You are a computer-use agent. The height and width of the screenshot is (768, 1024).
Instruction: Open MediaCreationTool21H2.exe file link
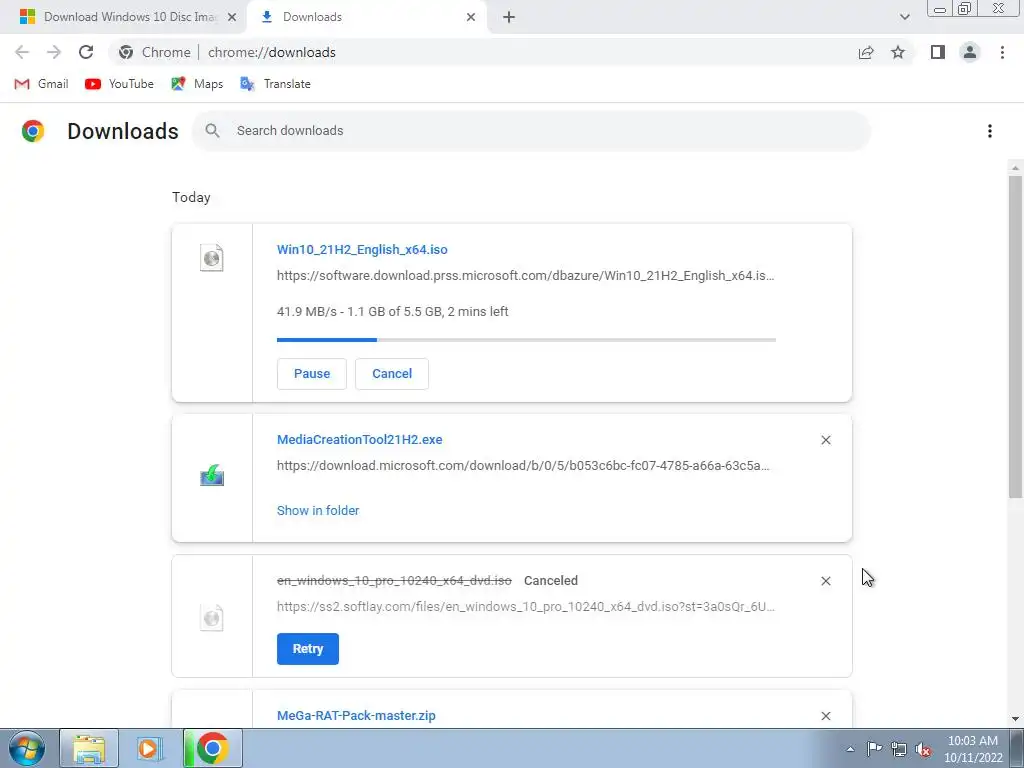360,440
